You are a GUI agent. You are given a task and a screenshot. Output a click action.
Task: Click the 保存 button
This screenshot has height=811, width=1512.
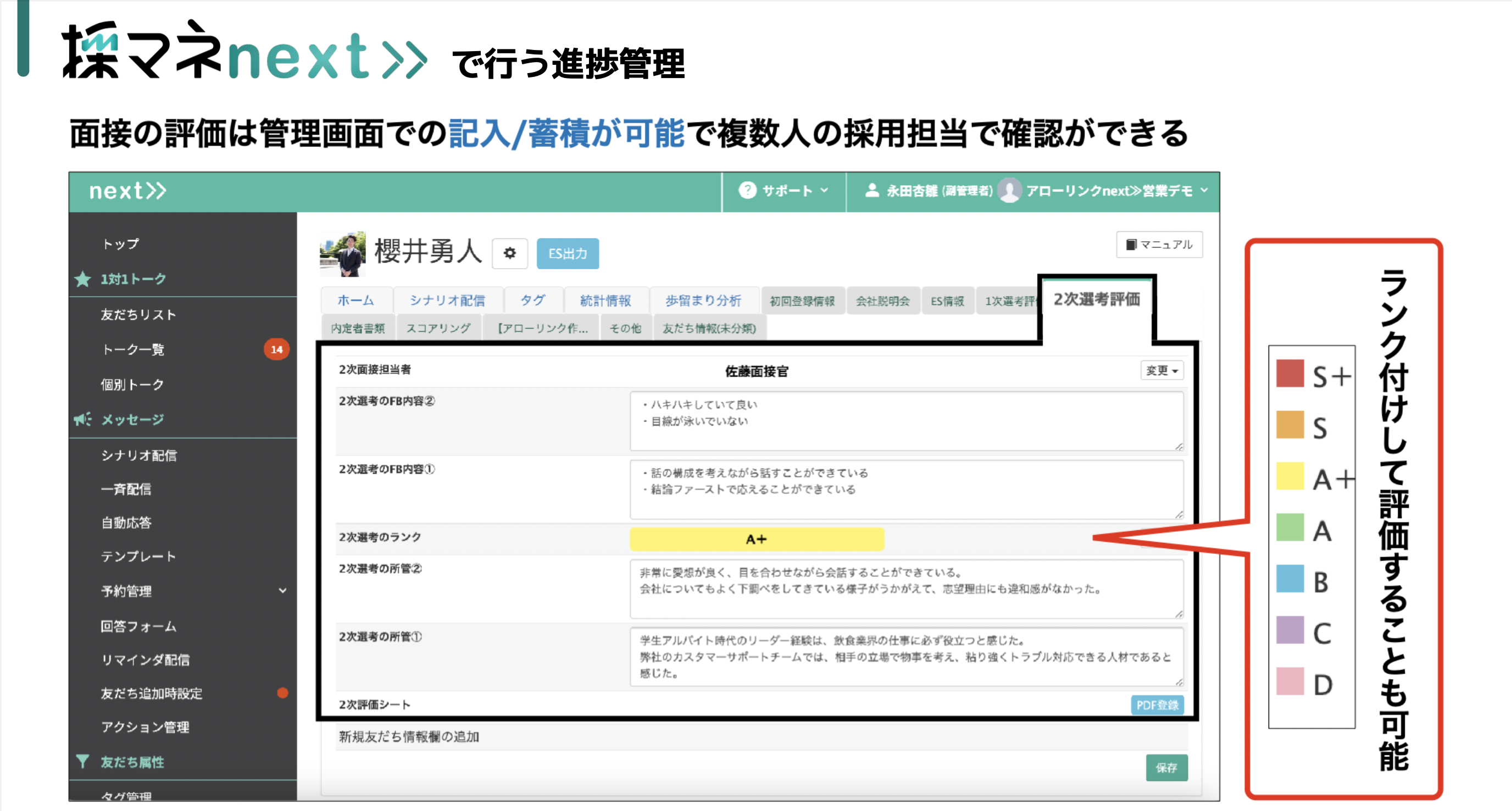(x=1167, y=767)
